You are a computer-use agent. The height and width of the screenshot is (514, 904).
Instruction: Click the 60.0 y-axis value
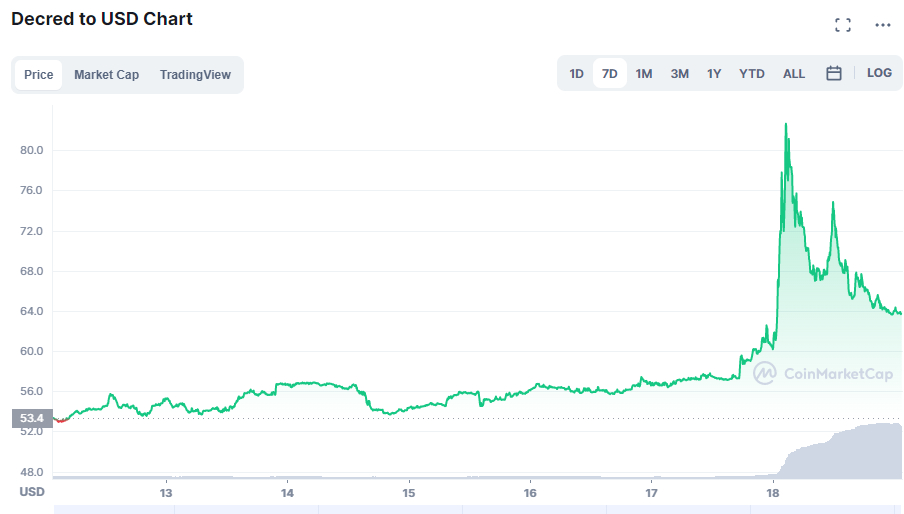(x=32, y=351)
